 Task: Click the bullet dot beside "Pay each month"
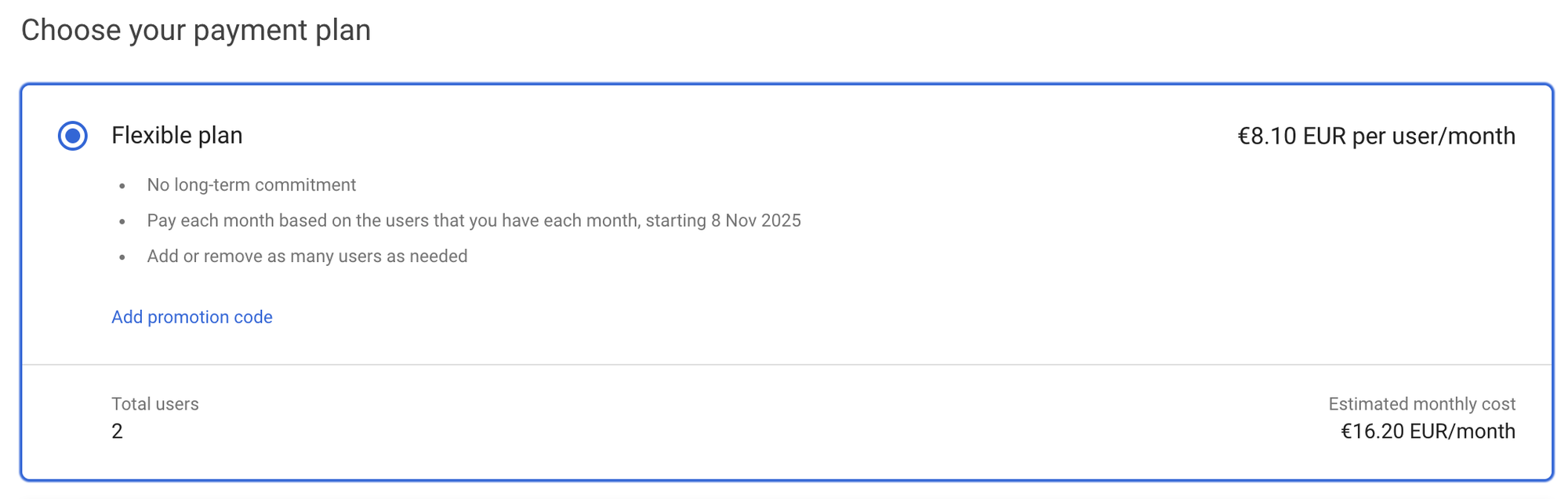click(122, 222)
